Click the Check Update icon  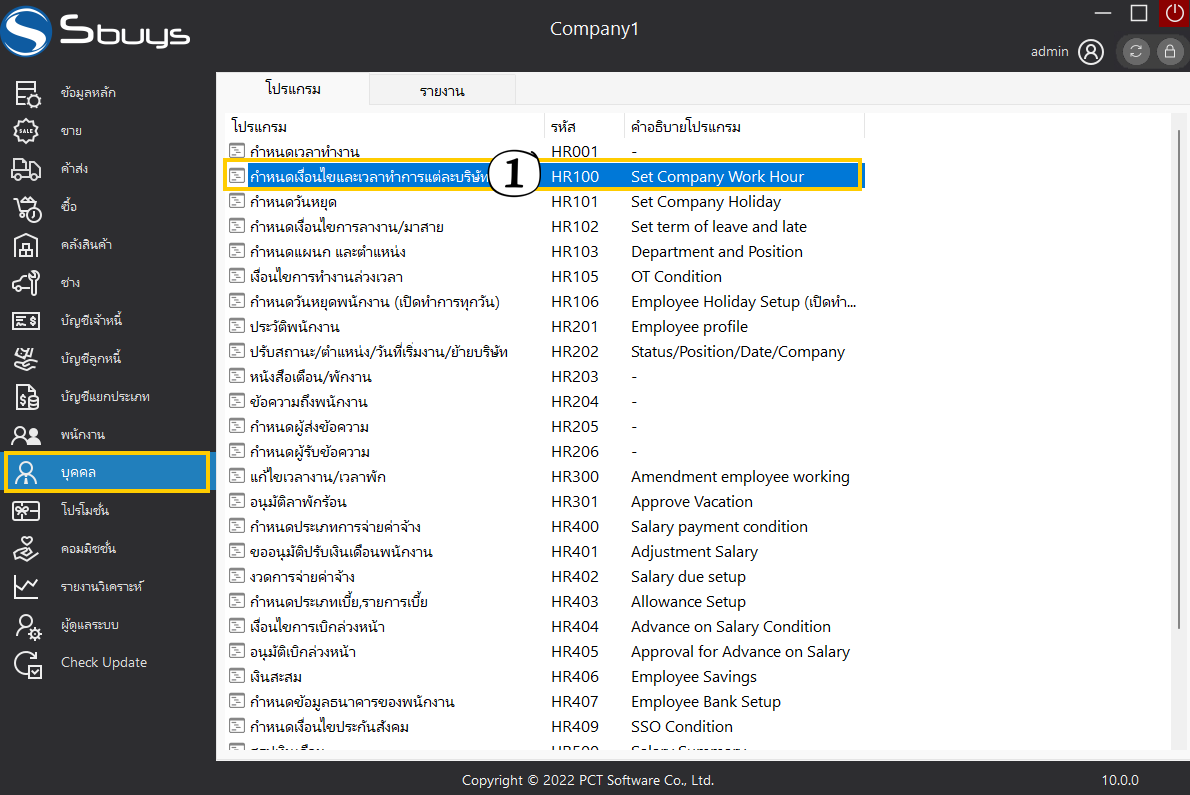tap(26, 663)
